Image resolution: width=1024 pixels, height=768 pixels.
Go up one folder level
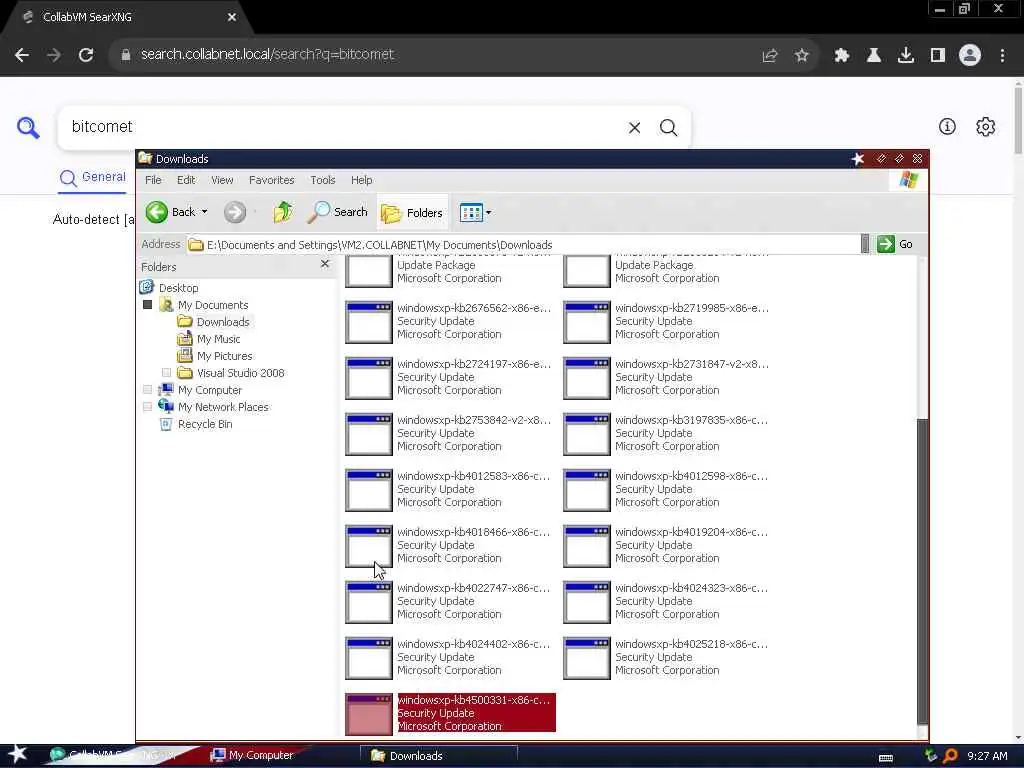pos(283,212)
